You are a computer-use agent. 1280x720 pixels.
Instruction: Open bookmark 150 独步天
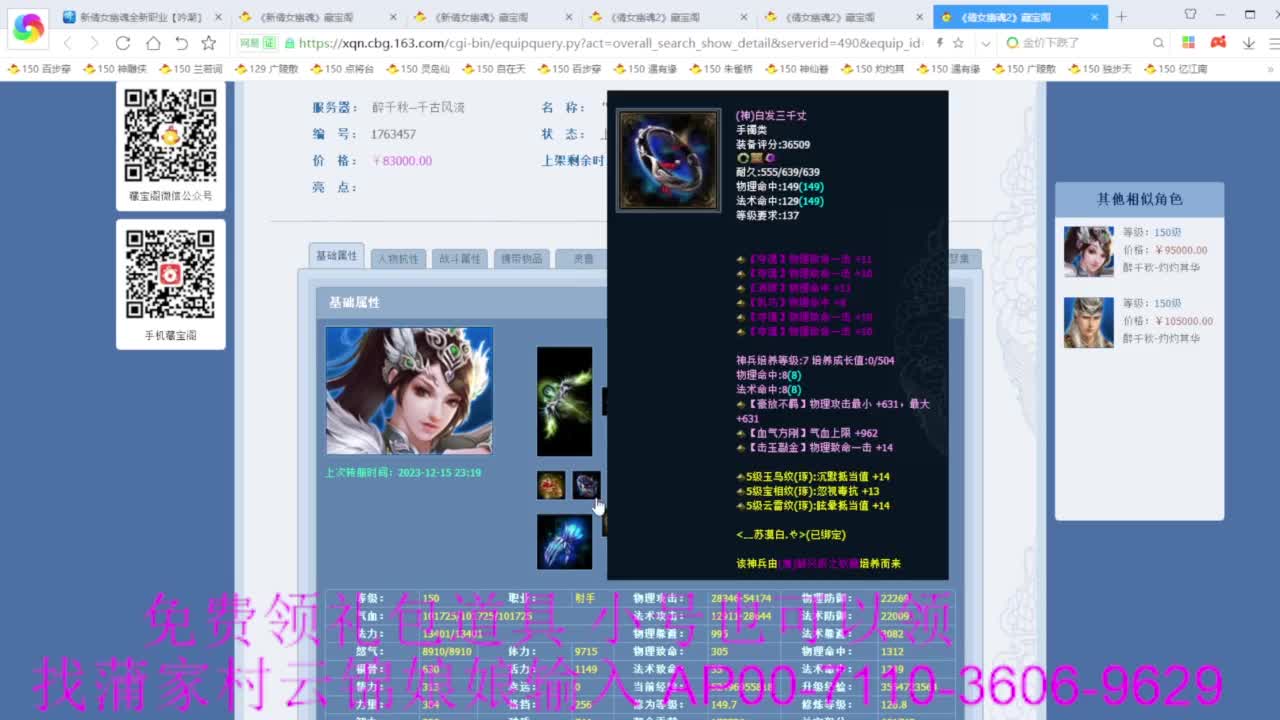(1100, 69)
